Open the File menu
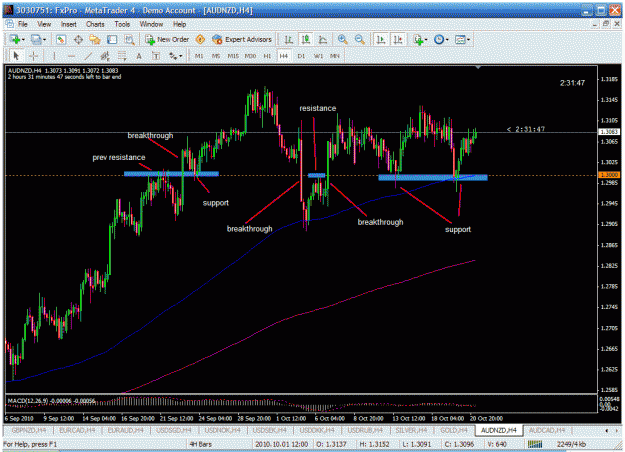The height and width of the screenshot is (452, 625). 23,24
